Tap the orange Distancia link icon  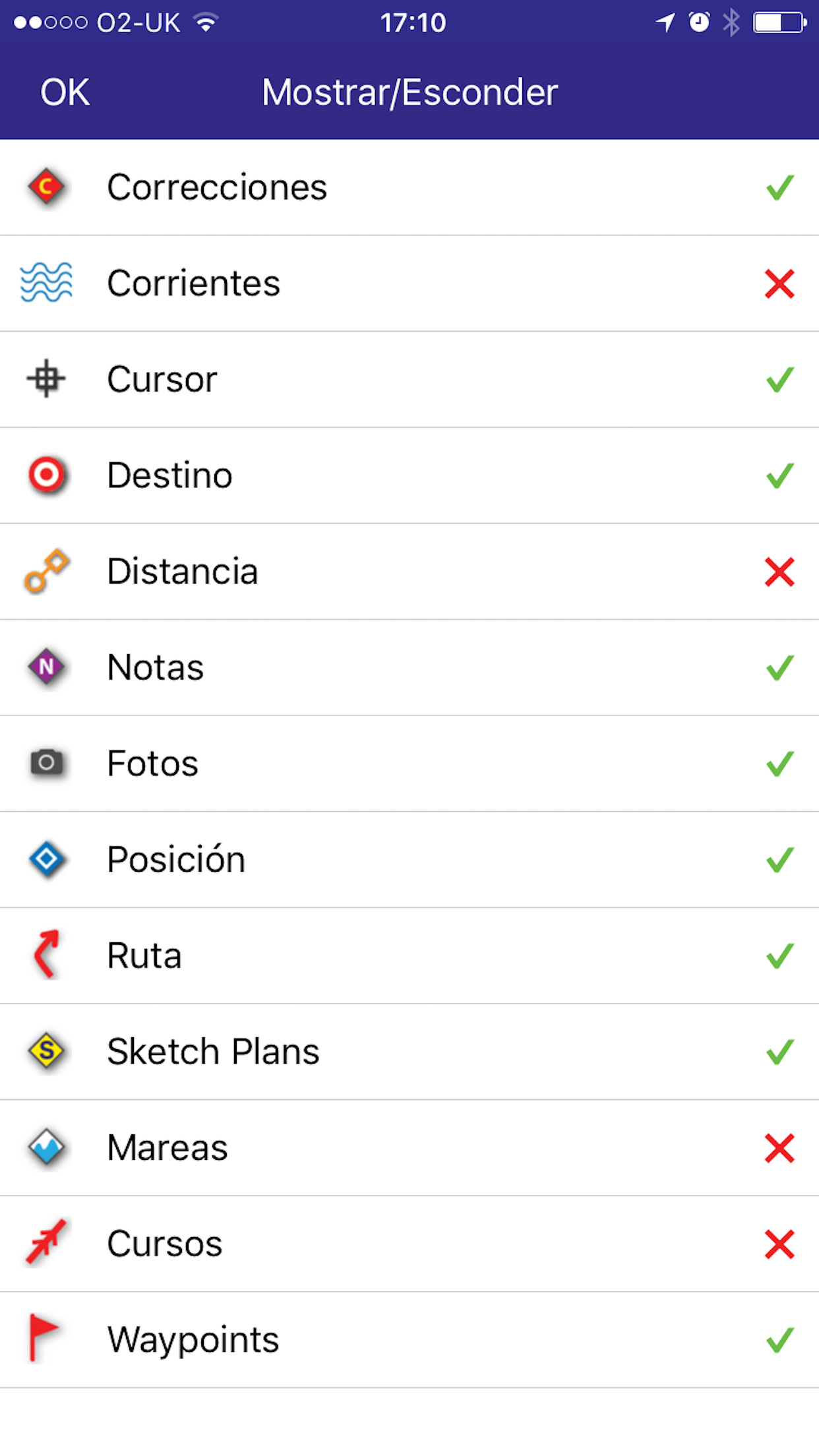(x=46, y=571)
